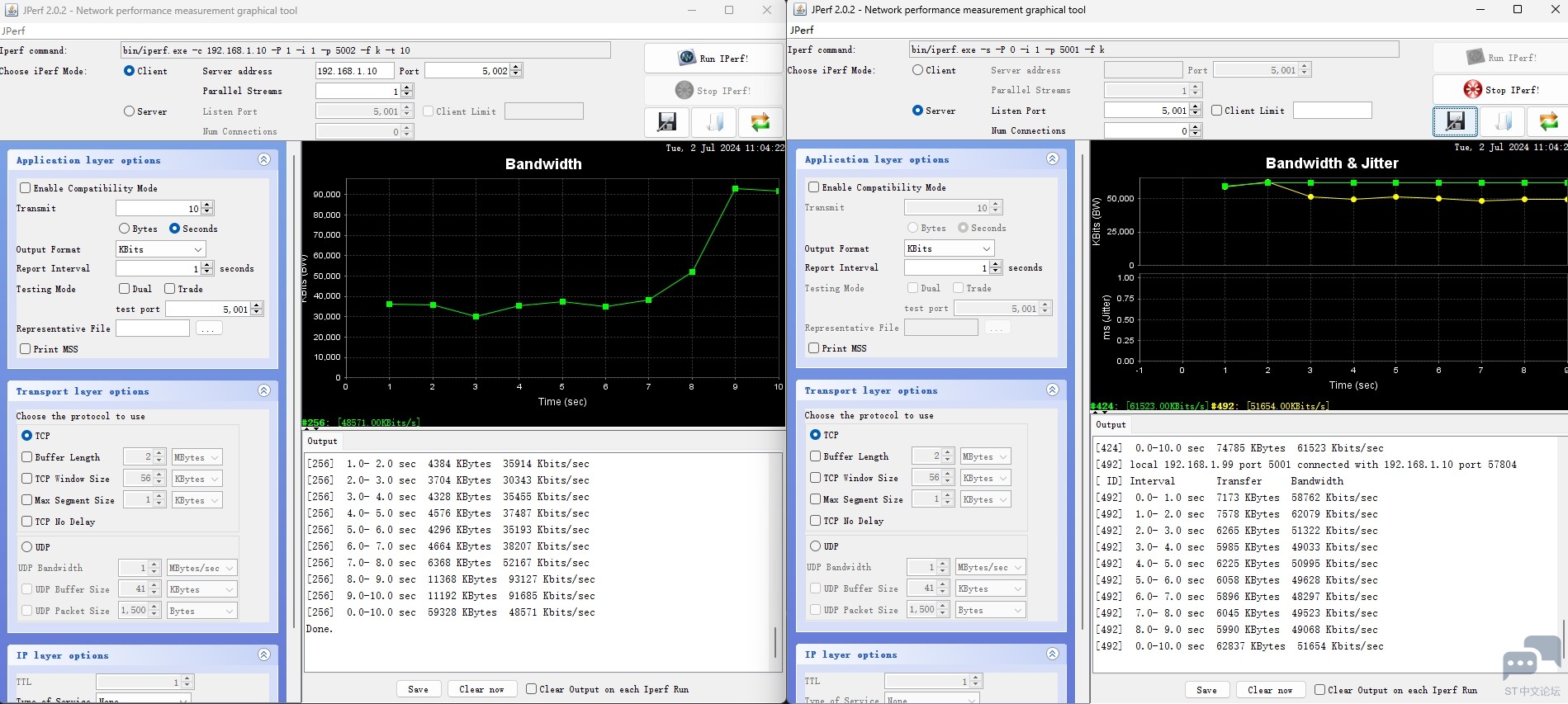Image resolution: width=1568 pixels, height=704 pixels.
Task: Click the Representative File browse button, left window
Action: pyautogui.click(x=208, y=328)
